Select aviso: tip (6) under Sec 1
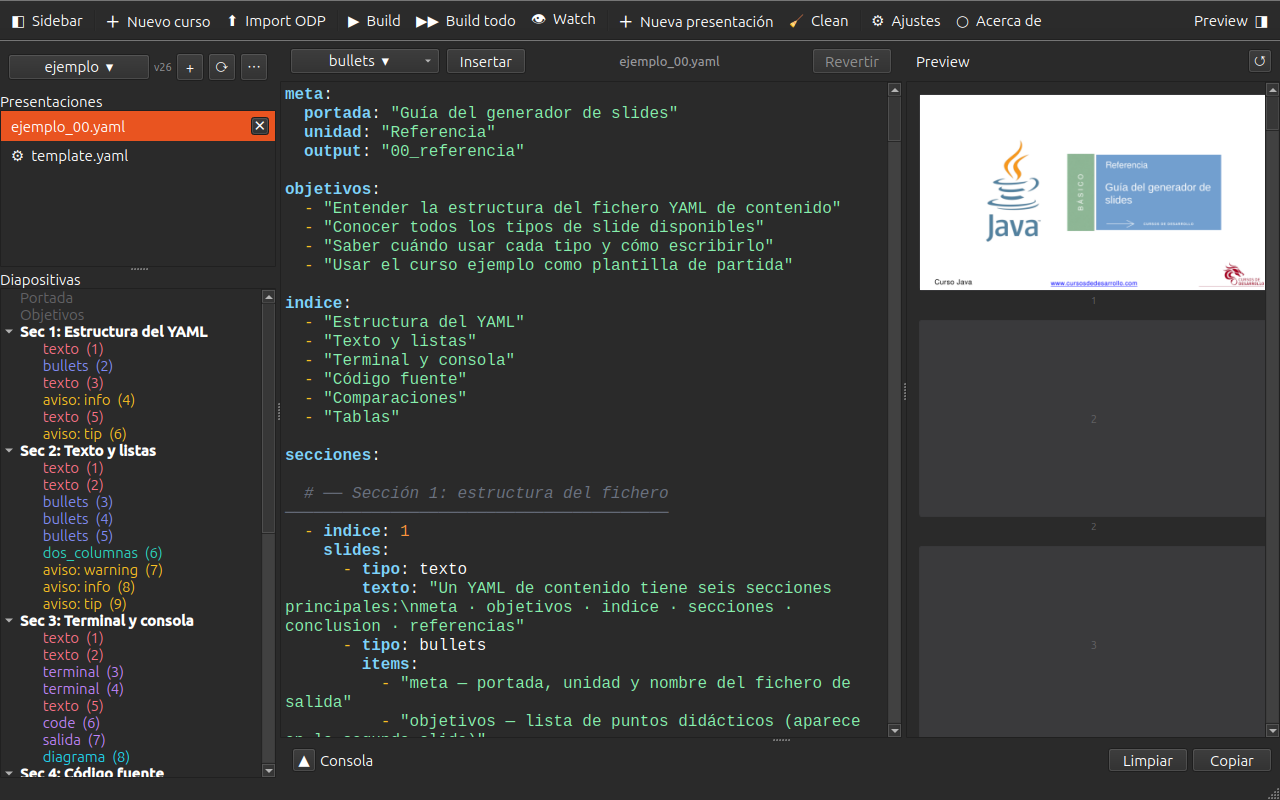1280x800 pixels. coord(85,434)
